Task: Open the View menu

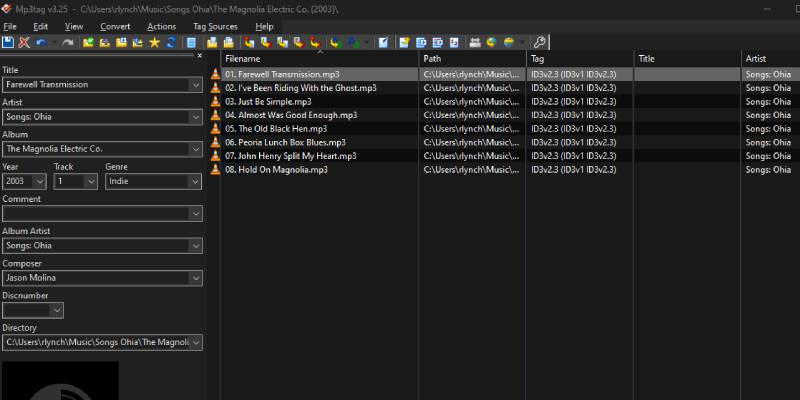Action: [x=74, y=27]
